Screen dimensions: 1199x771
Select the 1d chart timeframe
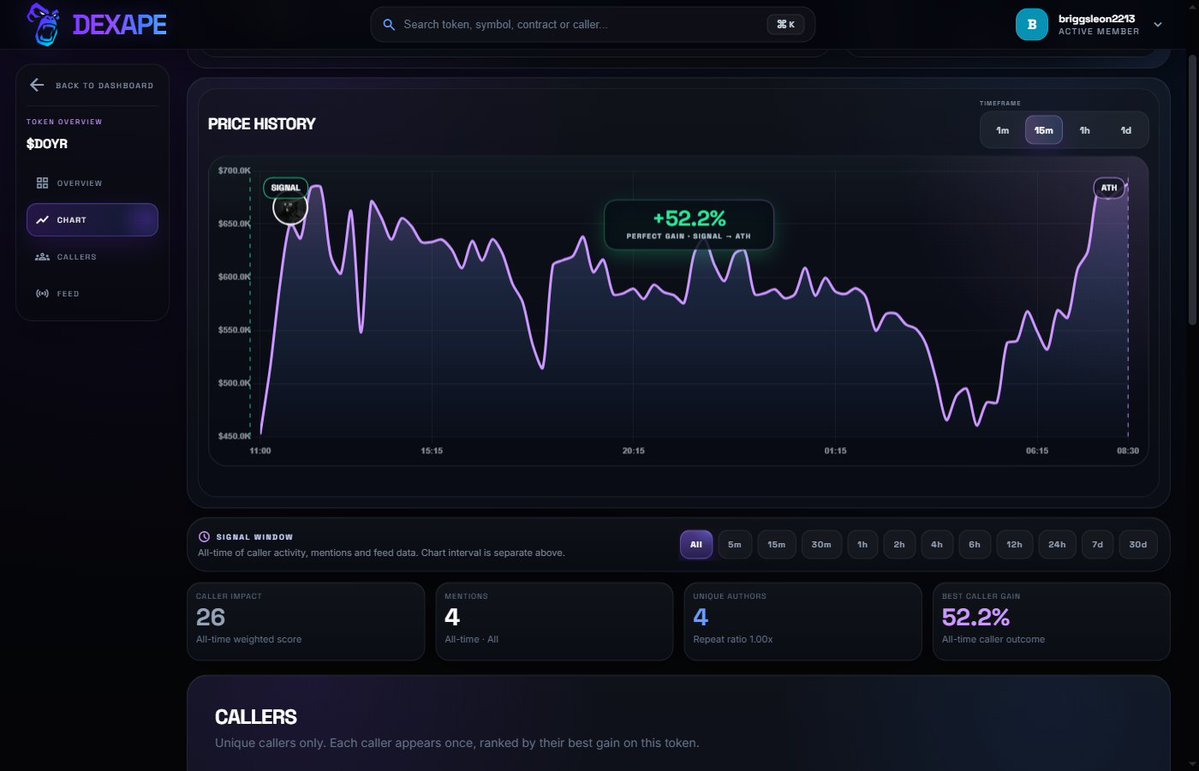coord(1126,130)
